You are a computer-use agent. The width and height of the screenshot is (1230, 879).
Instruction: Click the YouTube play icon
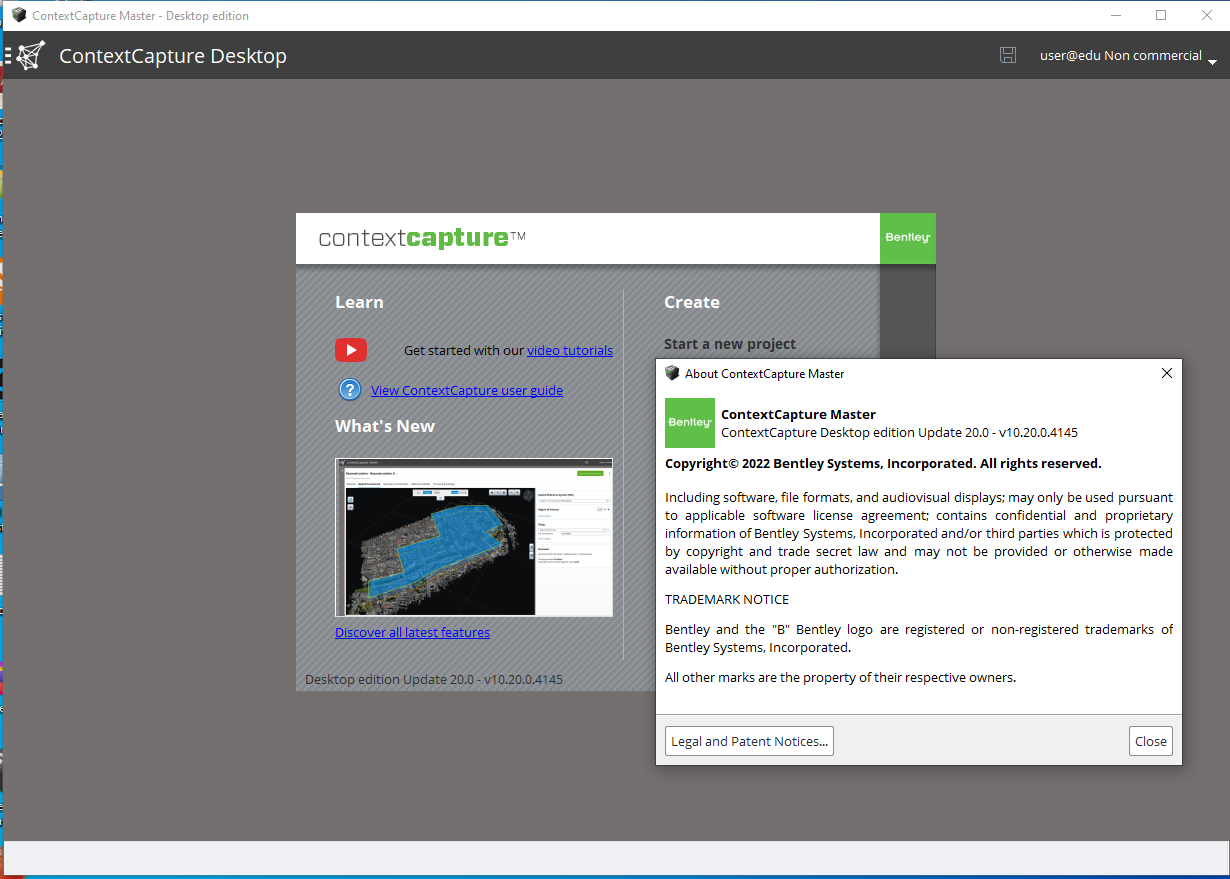351,350
